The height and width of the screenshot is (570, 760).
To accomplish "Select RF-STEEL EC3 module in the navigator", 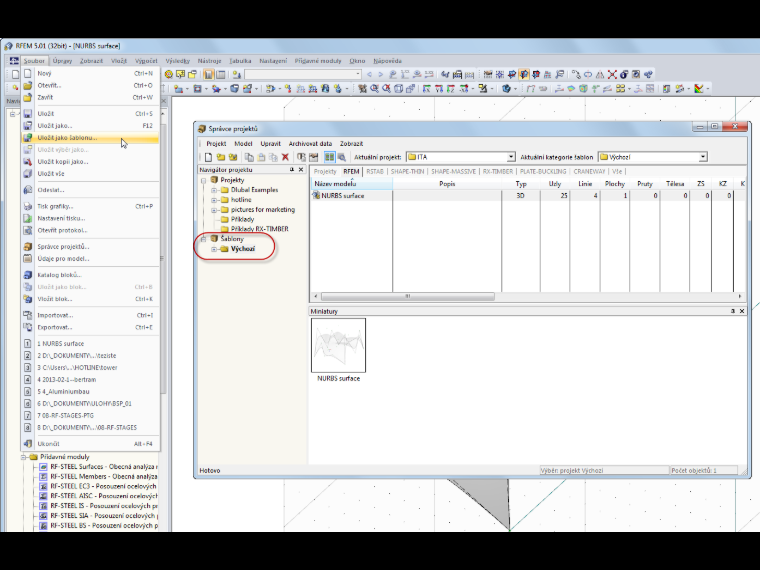I will [103, 486].
